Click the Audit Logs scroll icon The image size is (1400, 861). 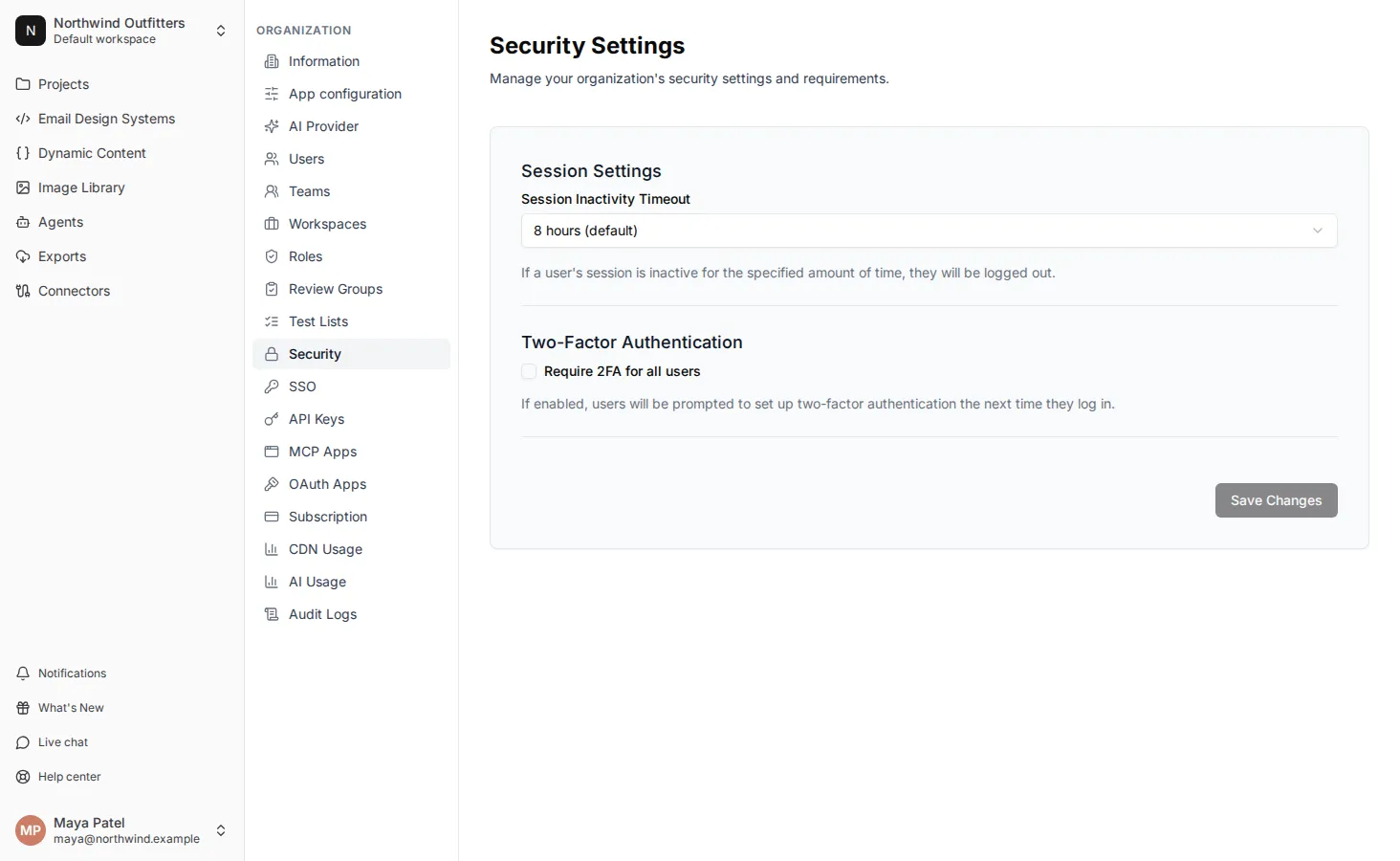tap(272, 614)
